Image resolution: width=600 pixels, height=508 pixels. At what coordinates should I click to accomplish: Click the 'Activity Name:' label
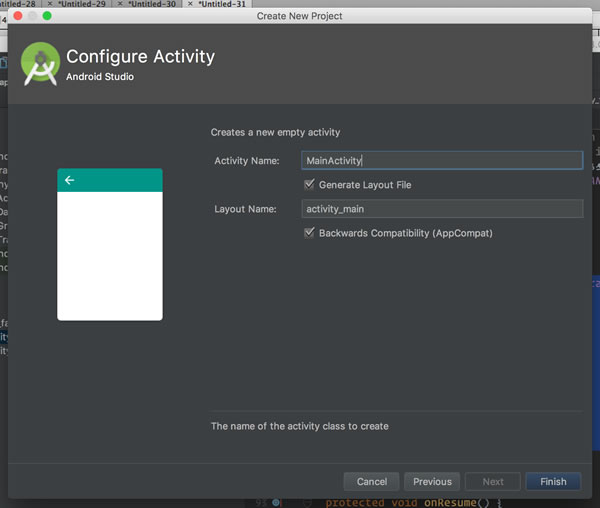247,161
